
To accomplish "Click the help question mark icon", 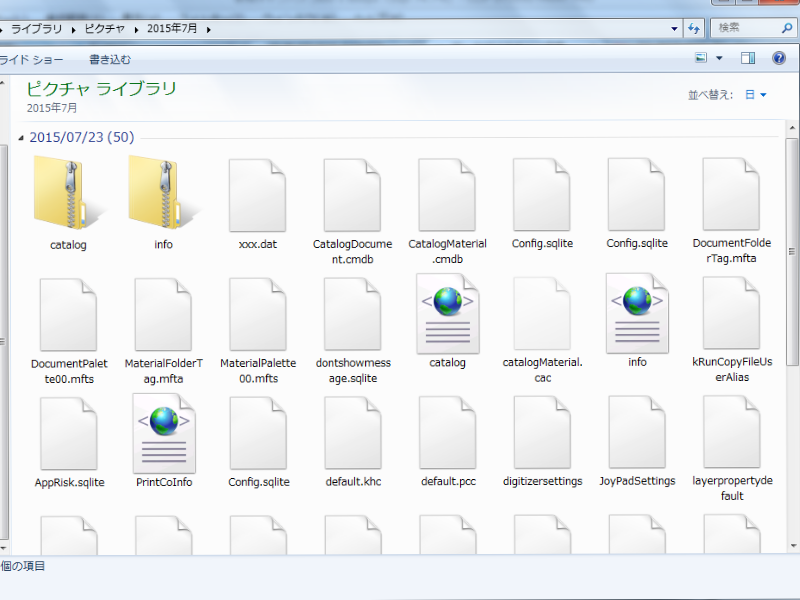I will 778,59.
